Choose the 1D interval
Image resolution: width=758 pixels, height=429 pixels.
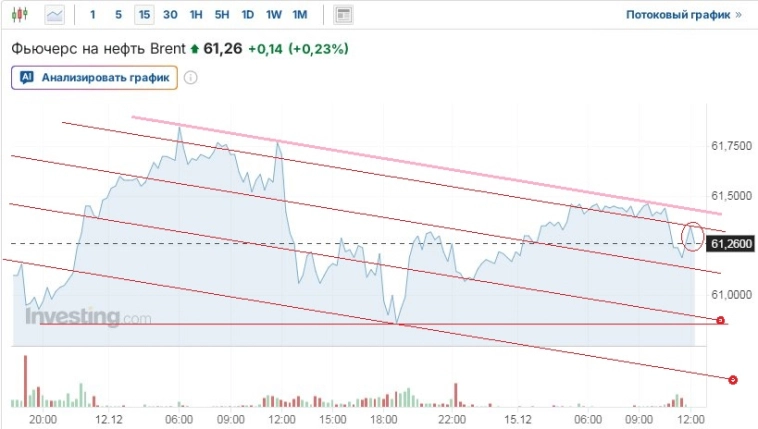(x=248, y=15)
